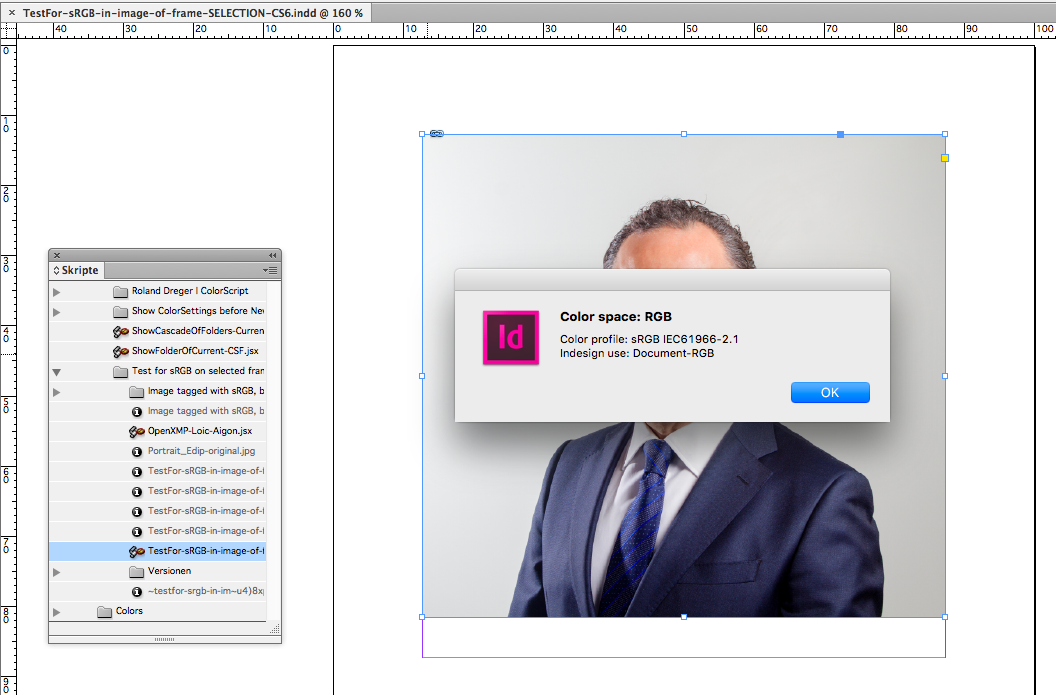Image resolution: width=1056 pixels, height=695 pixels.
Task: Click Roland Dreger ColorScript folder icon
Action: coord(121,292)
